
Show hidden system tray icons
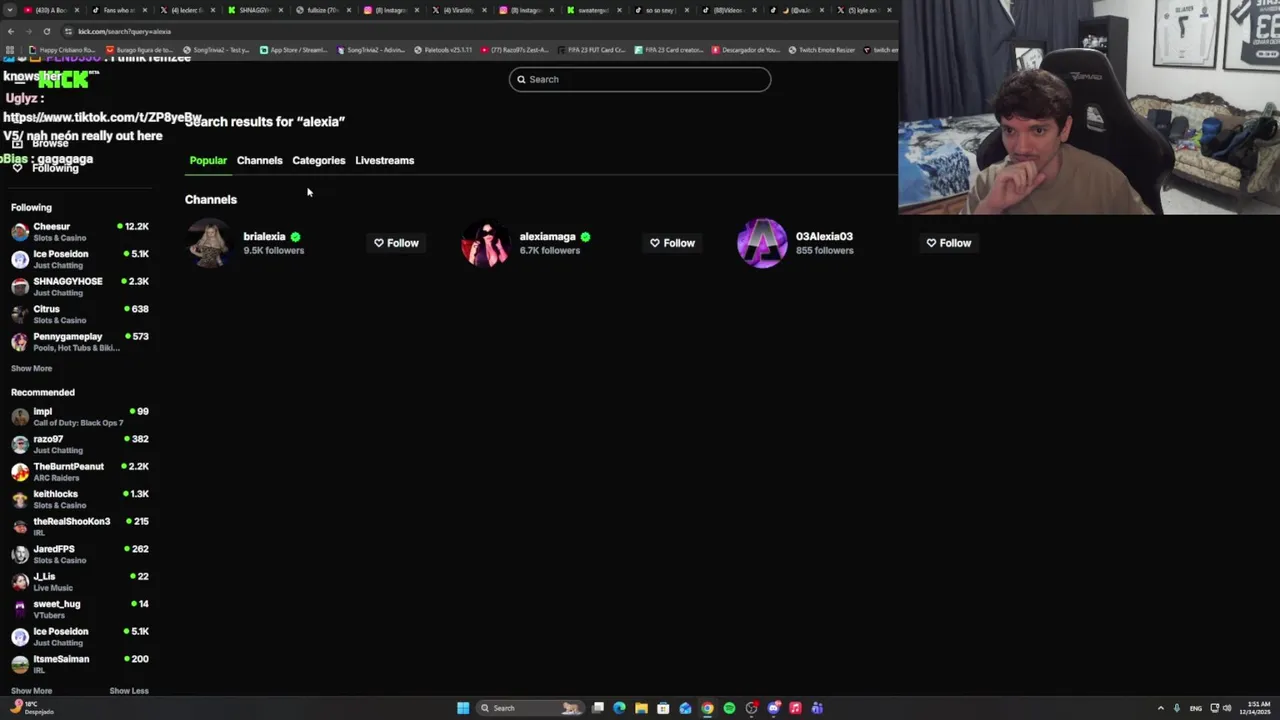pos(1161,708)
